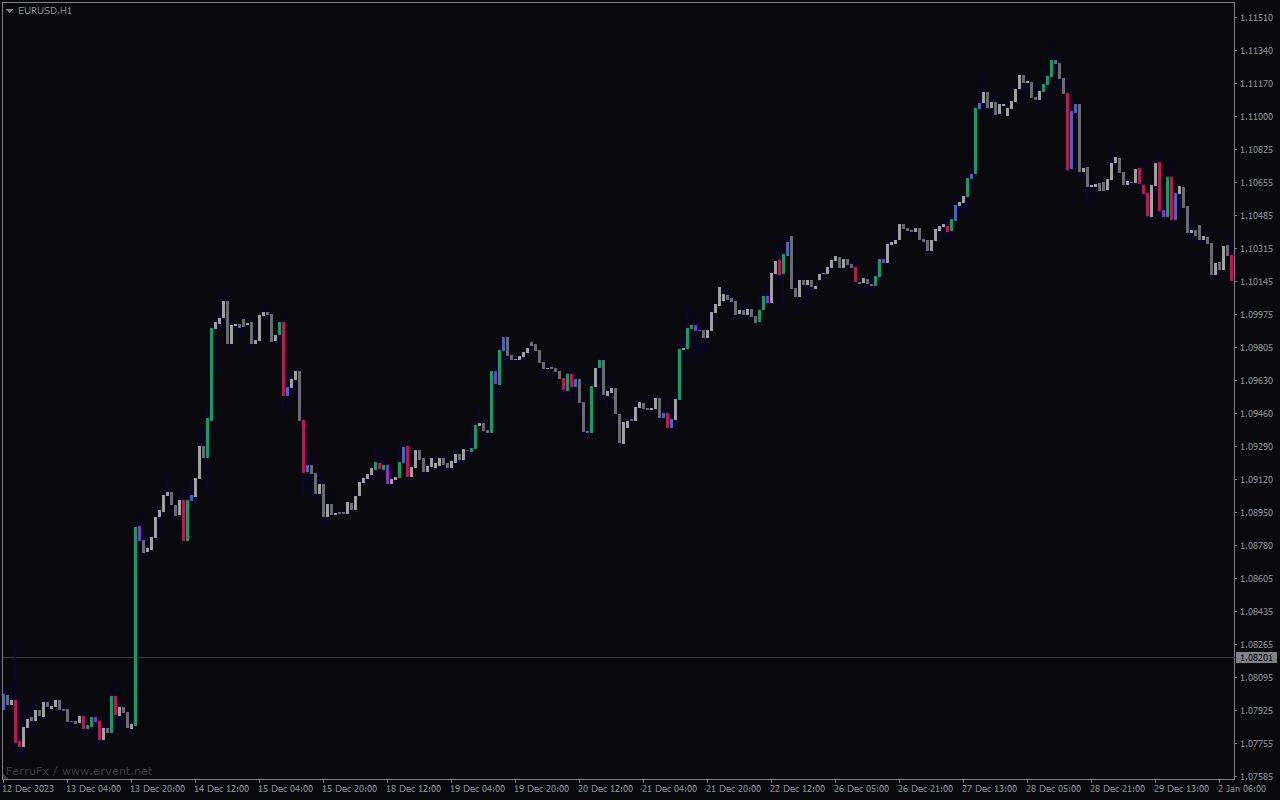Screen dimensions: 1280x800
Task: Select the 21 Dec 04:00 time label
Action: click(x=669, y=789)
